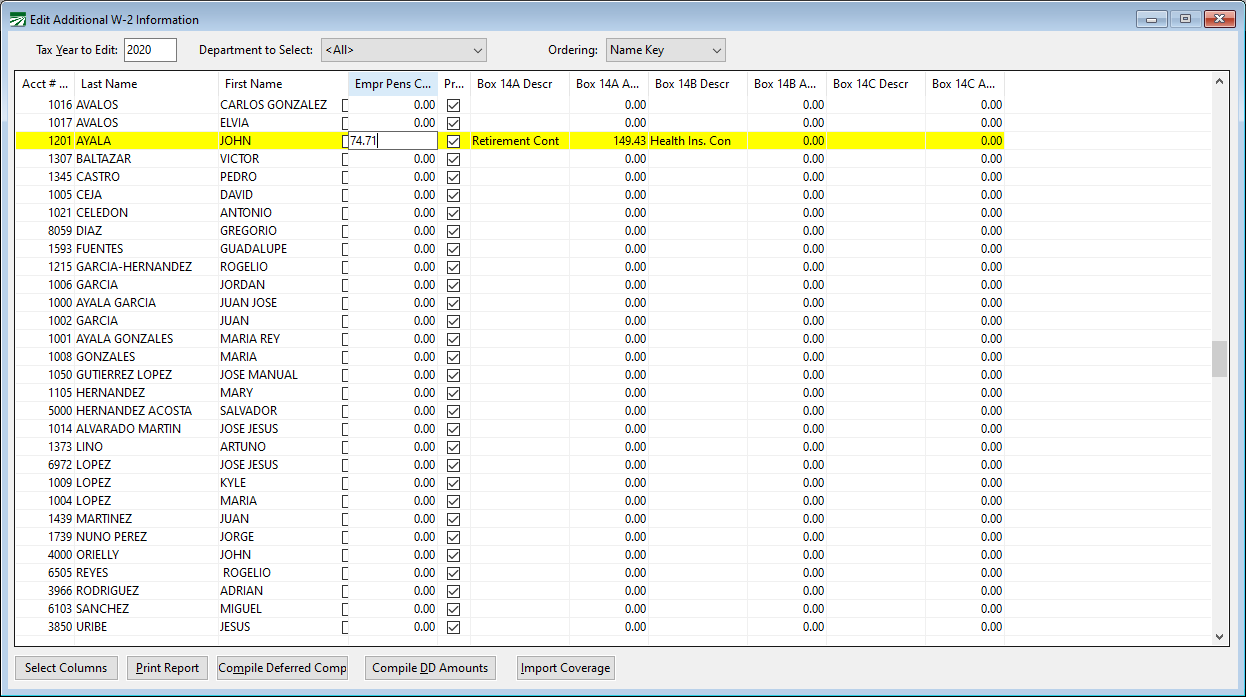This screenshot has width=1246, height=697.
Task: Expand the Ordering Name Key dropdown
Action: click(x=666, y=50)
